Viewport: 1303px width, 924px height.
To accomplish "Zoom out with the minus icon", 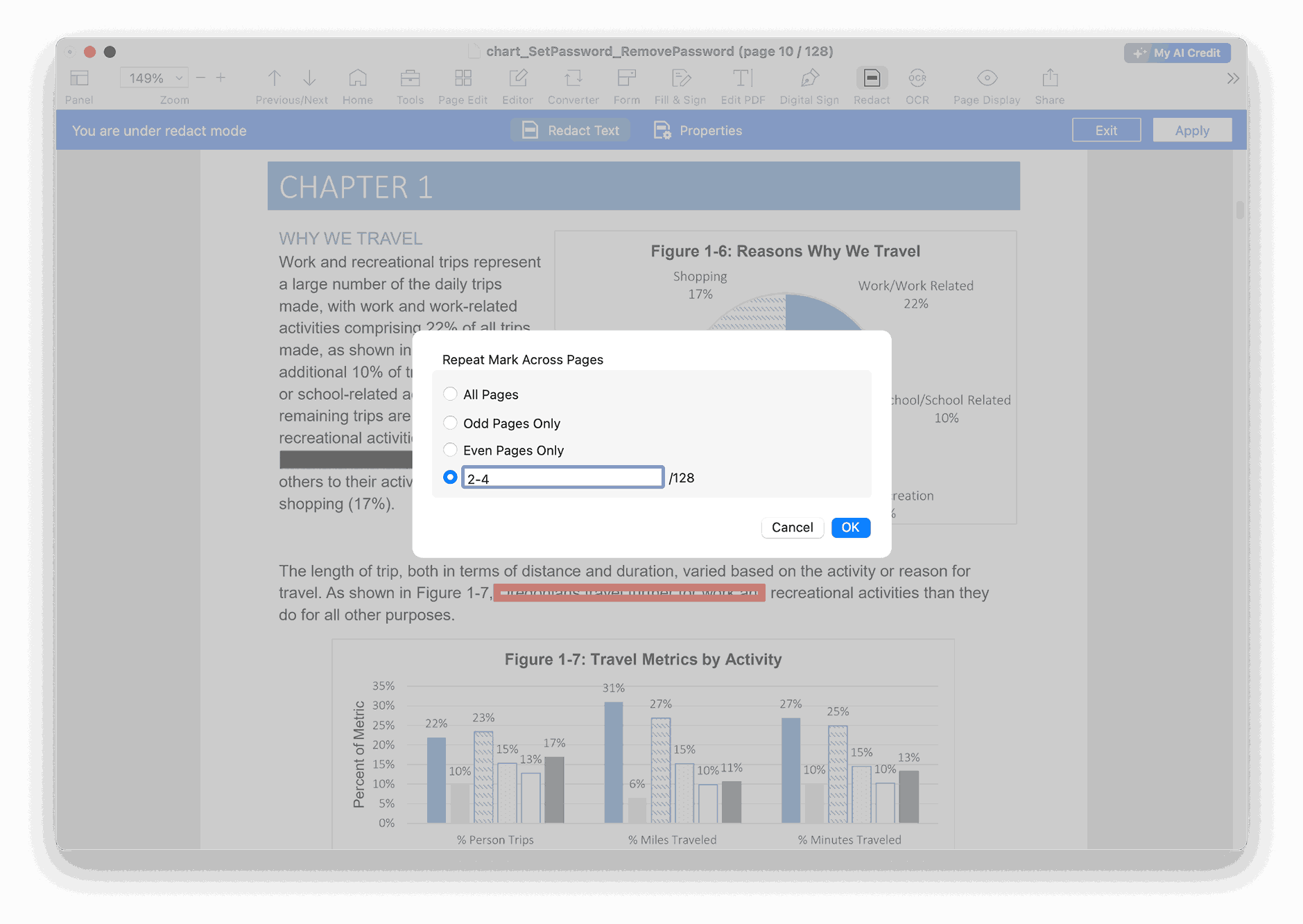I will point(200,78).
